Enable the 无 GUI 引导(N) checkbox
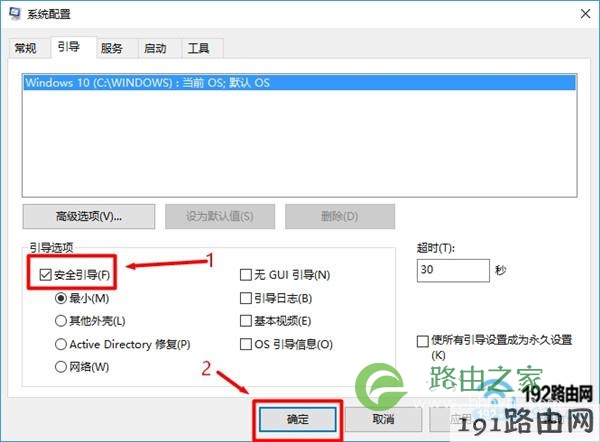The height and width of the screenshot is (442, 600). tap(246, 274)
